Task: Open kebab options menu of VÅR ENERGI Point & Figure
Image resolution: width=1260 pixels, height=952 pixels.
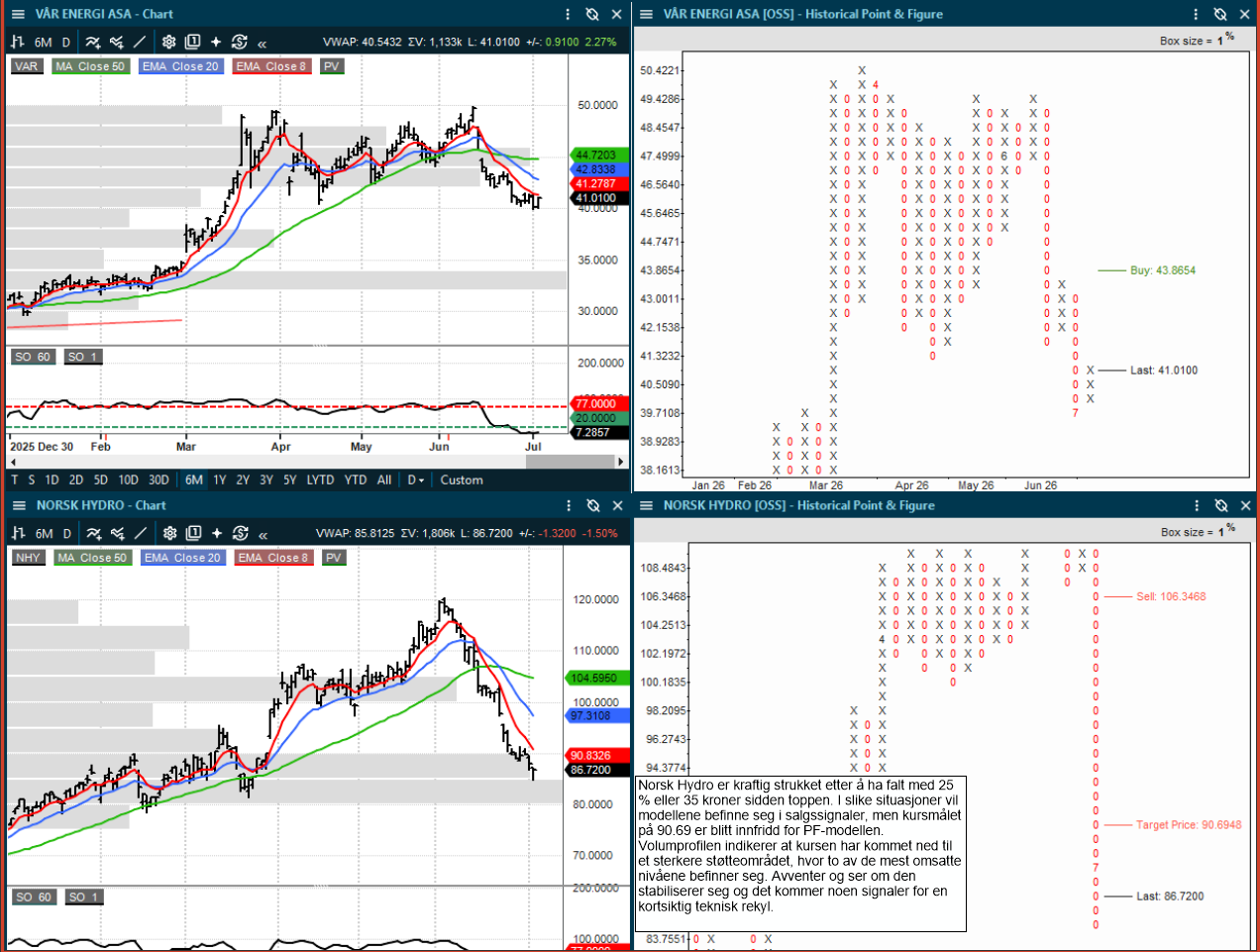Action: [1196, 14]
